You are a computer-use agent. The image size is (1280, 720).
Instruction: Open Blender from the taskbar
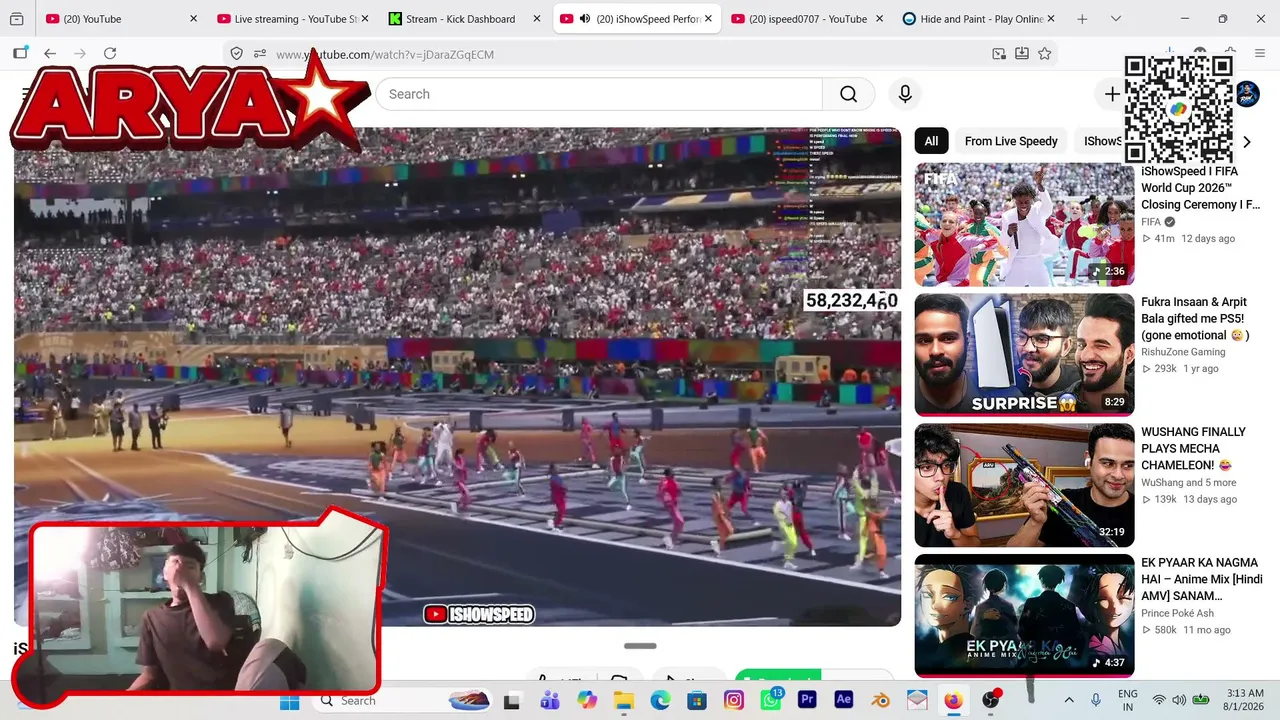pos(880,701)
